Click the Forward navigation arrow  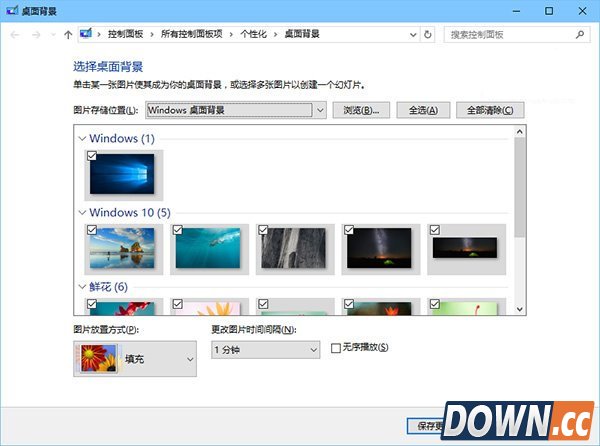click(36, 35)
